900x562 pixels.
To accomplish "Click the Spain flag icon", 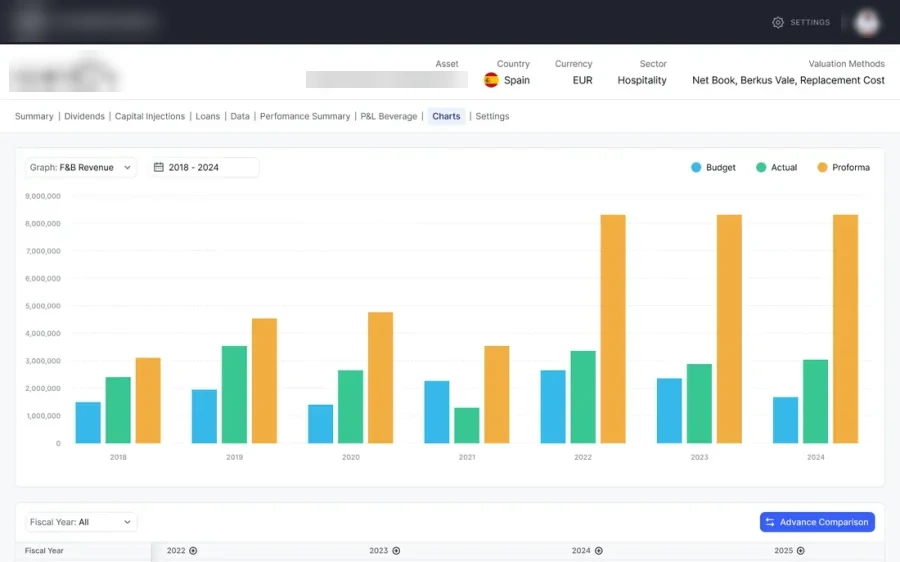I will 491,80.
